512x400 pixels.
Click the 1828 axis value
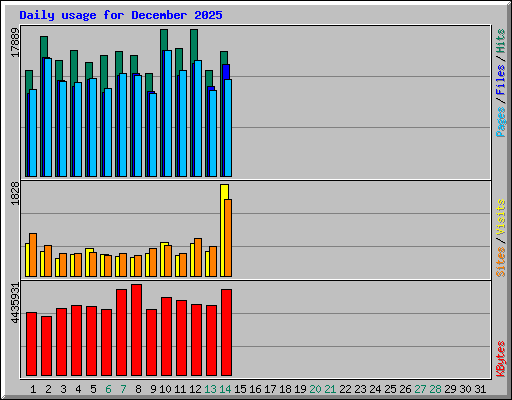15,193
